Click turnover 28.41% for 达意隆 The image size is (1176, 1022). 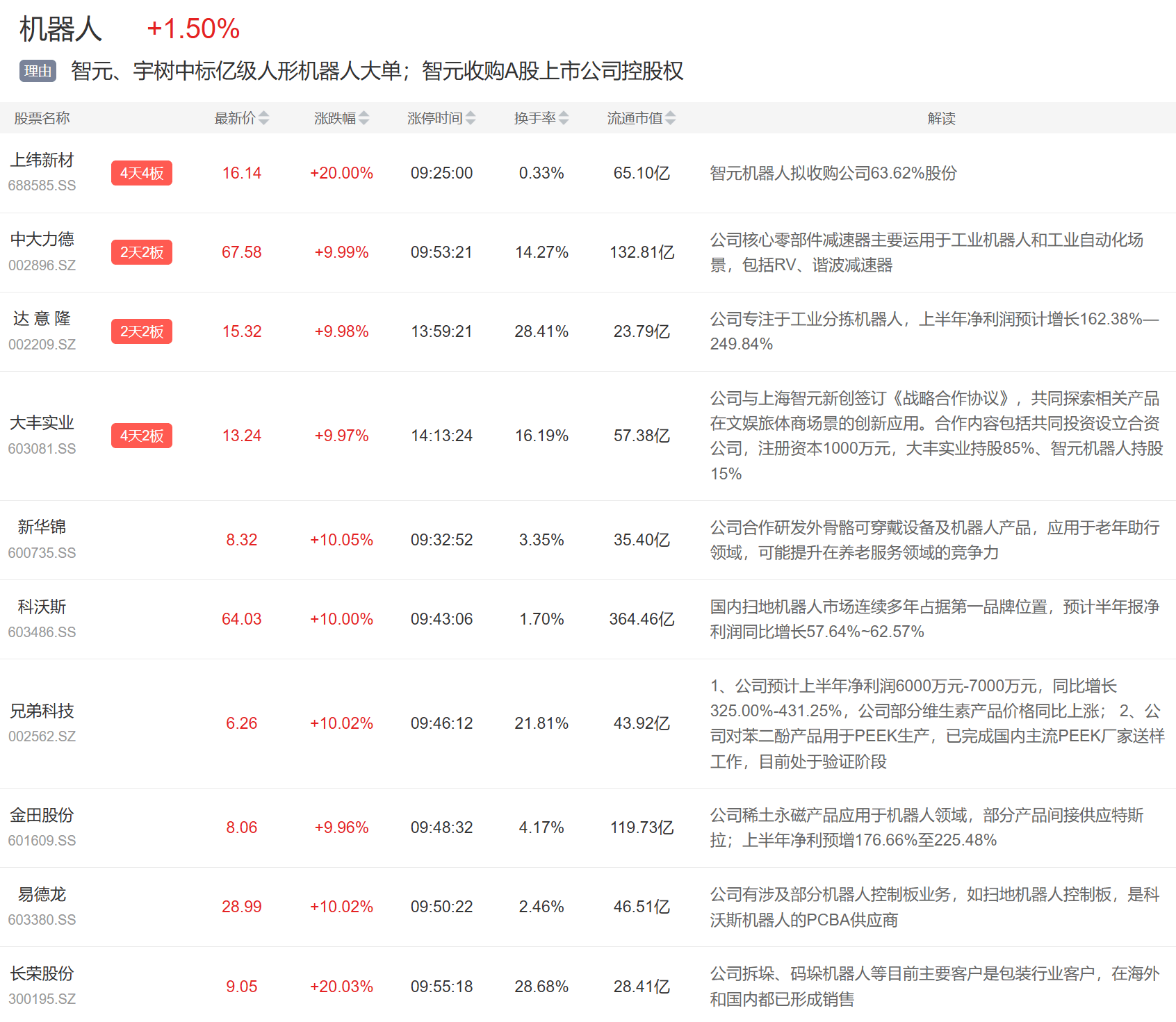click(541, 331)
